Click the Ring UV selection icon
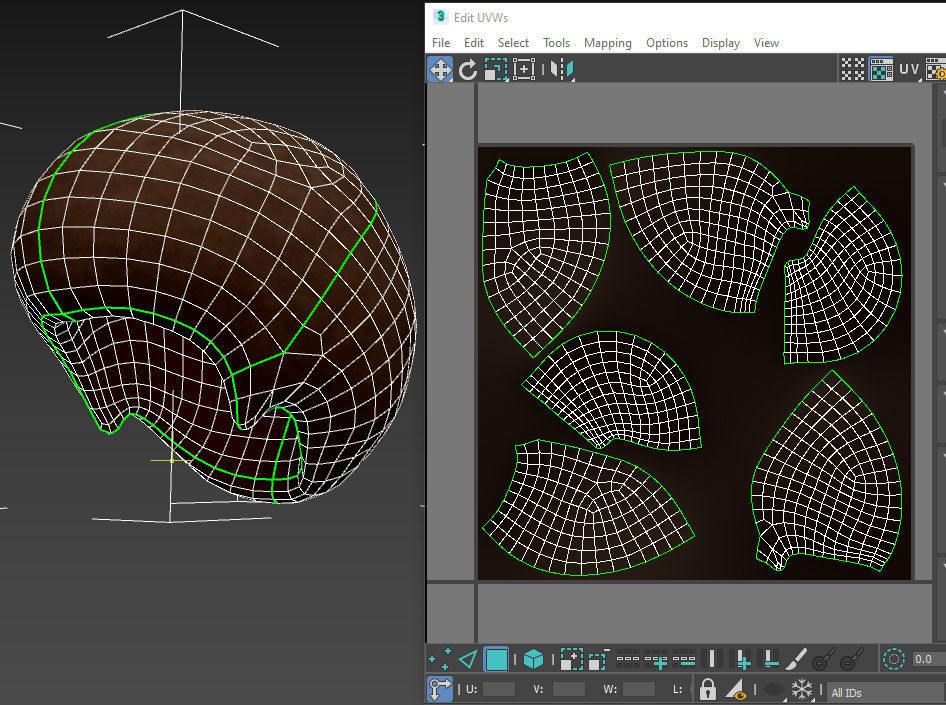 click(712, 659)
